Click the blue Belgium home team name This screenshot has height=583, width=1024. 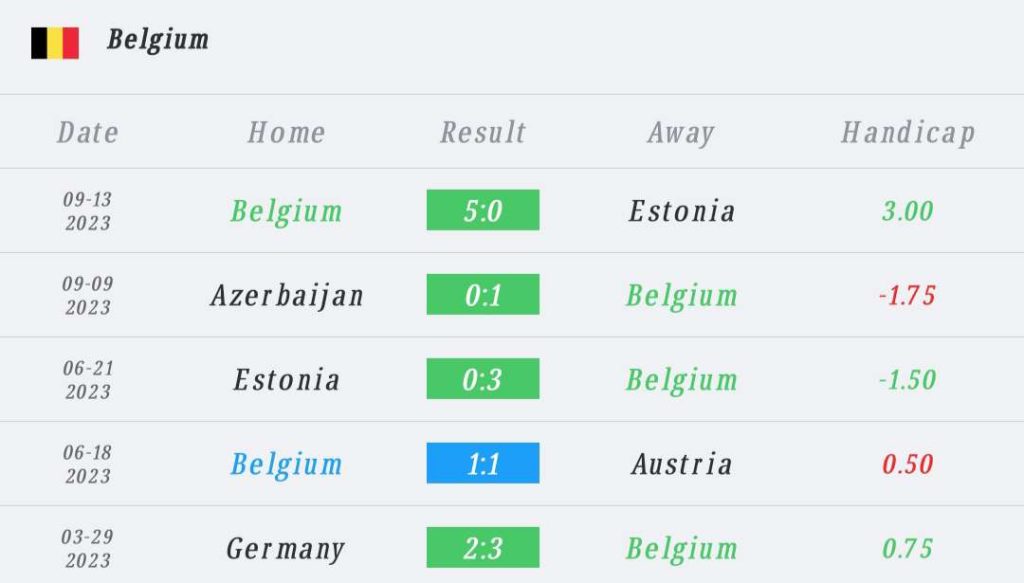point(286,465)
